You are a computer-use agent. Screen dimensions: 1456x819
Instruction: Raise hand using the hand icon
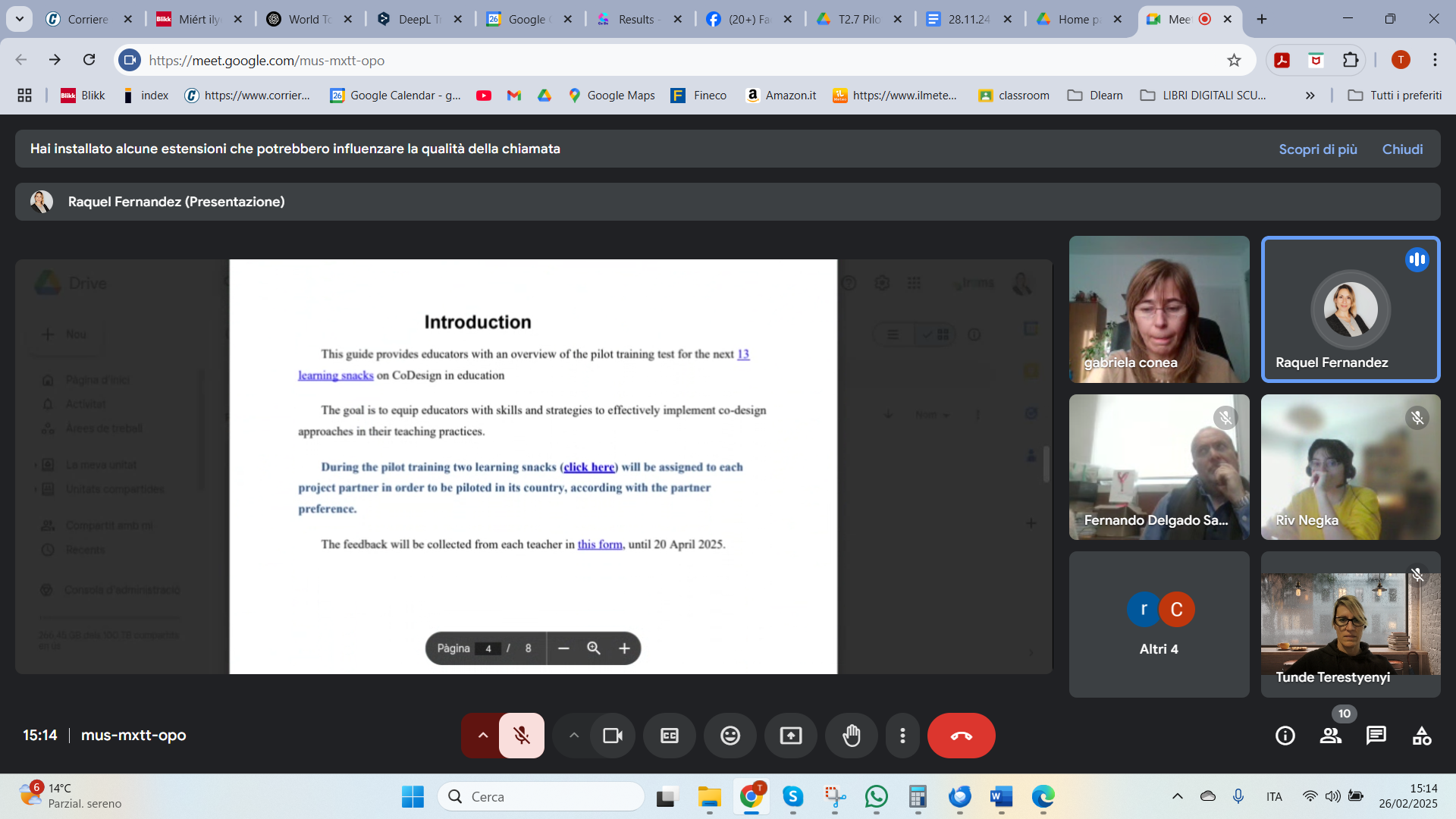pyautogui.click(x=852, y=736)
